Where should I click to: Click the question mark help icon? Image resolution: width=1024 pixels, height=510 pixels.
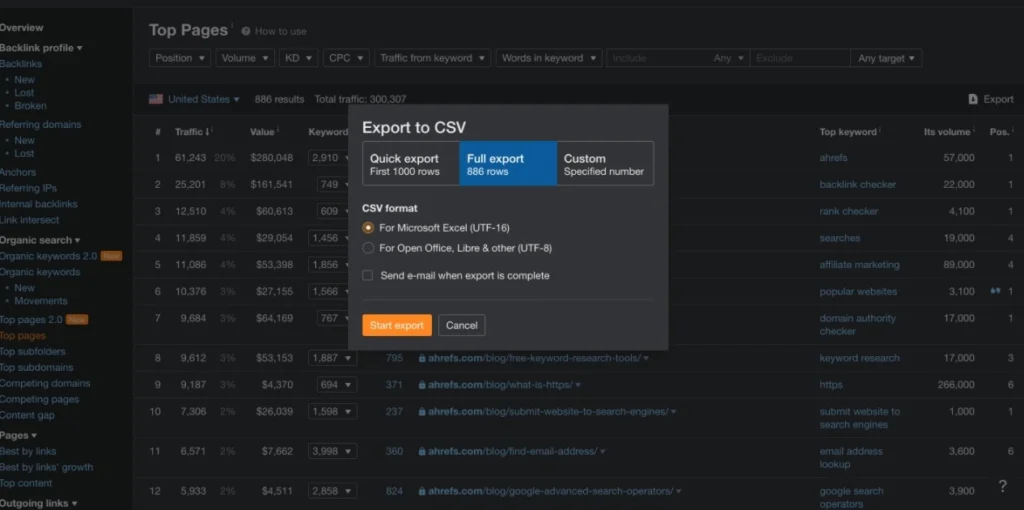[x=1002, y=486]
